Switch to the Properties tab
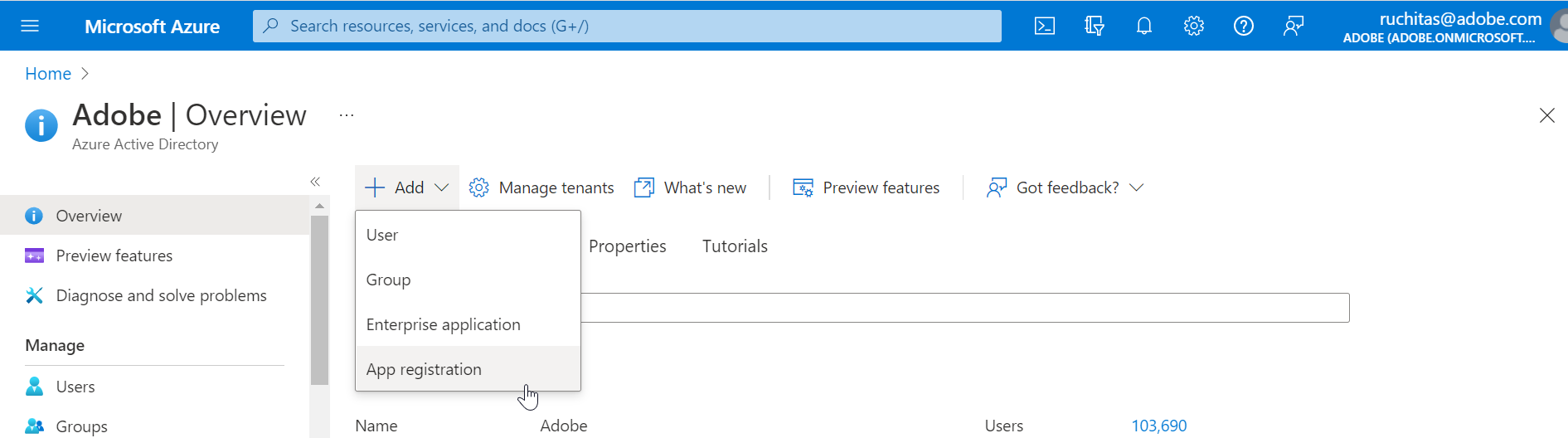 [628, 246]
